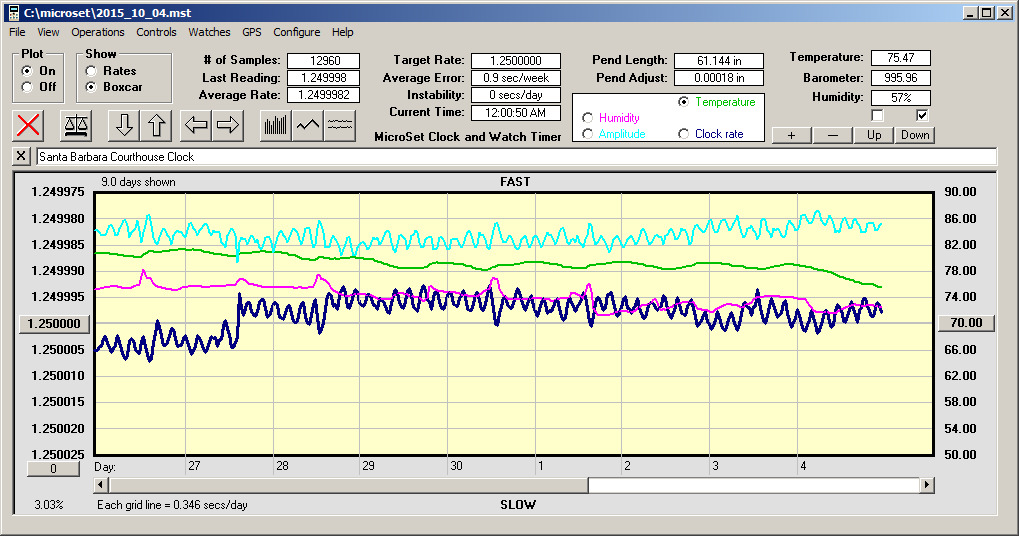
Task: Open the File menu
Action: point(18,32)
